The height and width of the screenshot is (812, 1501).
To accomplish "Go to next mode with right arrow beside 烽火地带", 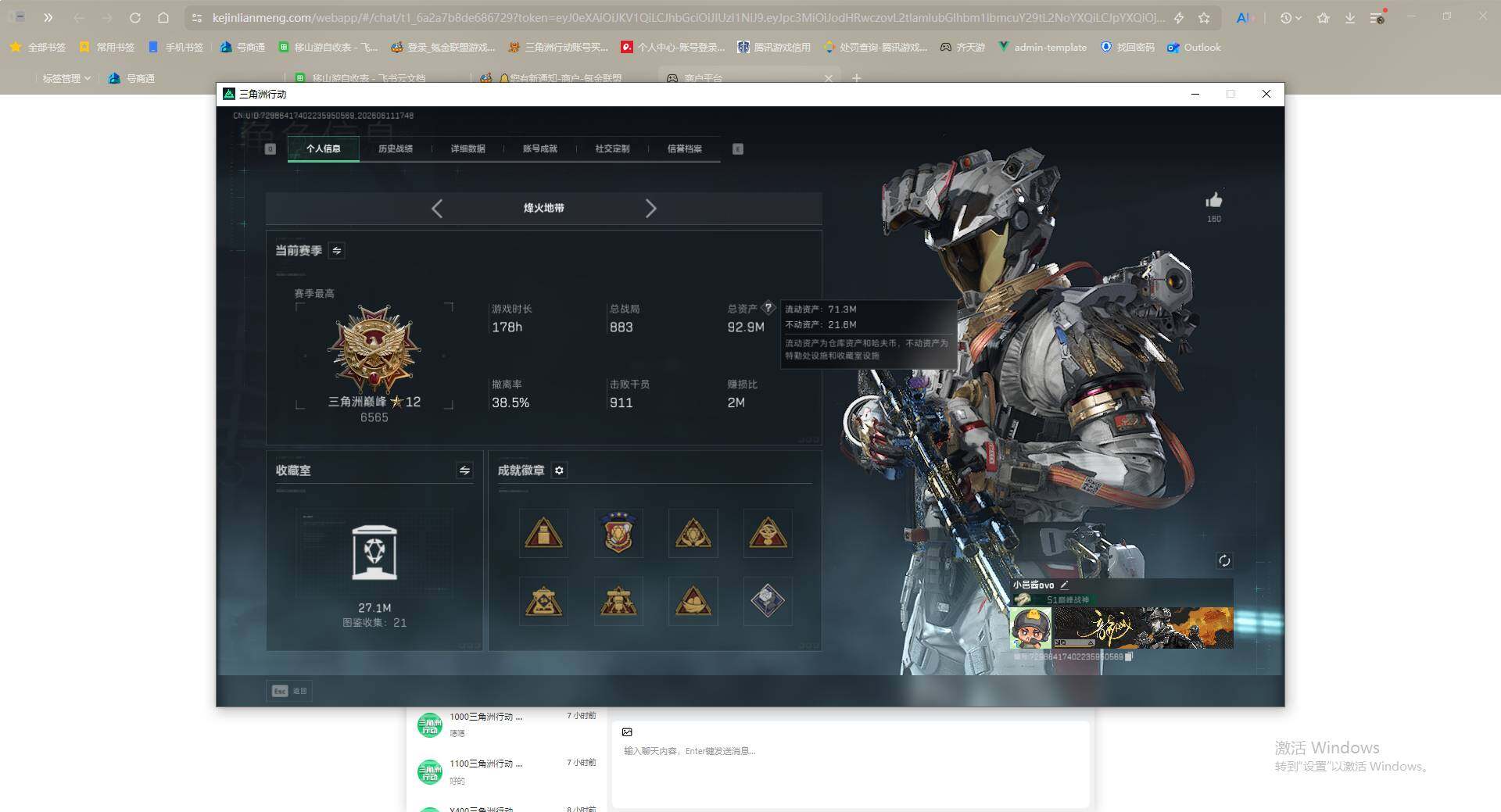I will coord(650,209).
